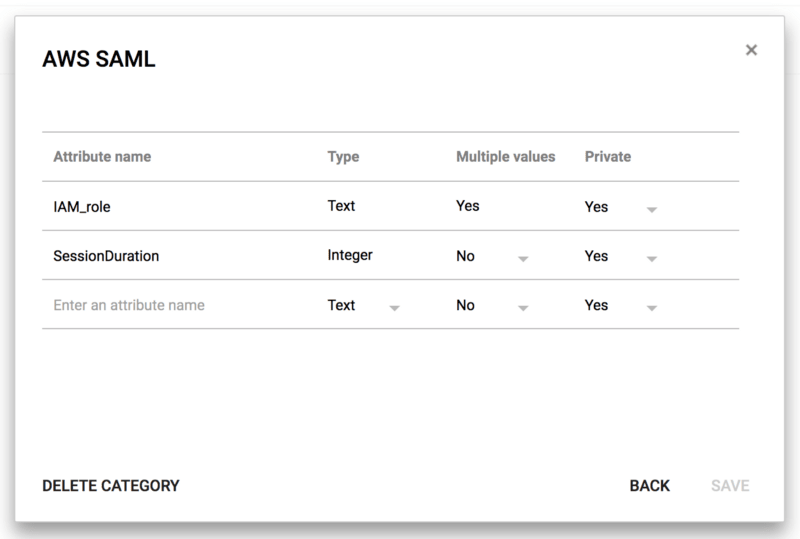800x539 pixels.
Task: Select the IAM_role attribute name
Action: [x=82, y=207]
